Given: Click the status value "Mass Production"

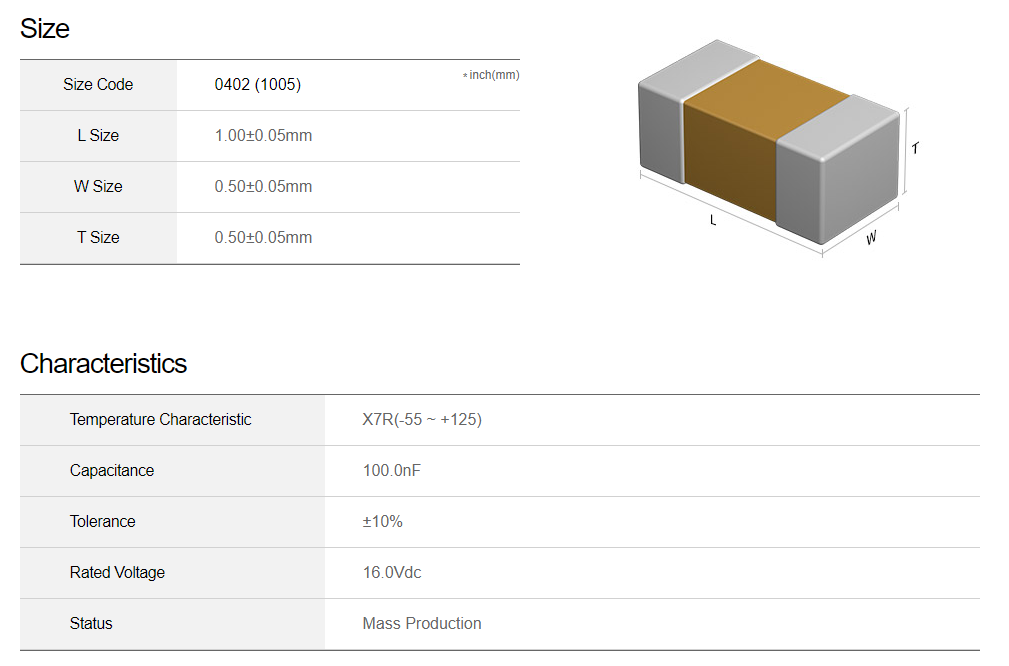Looking at the screenshot, I should click(422, 624).
